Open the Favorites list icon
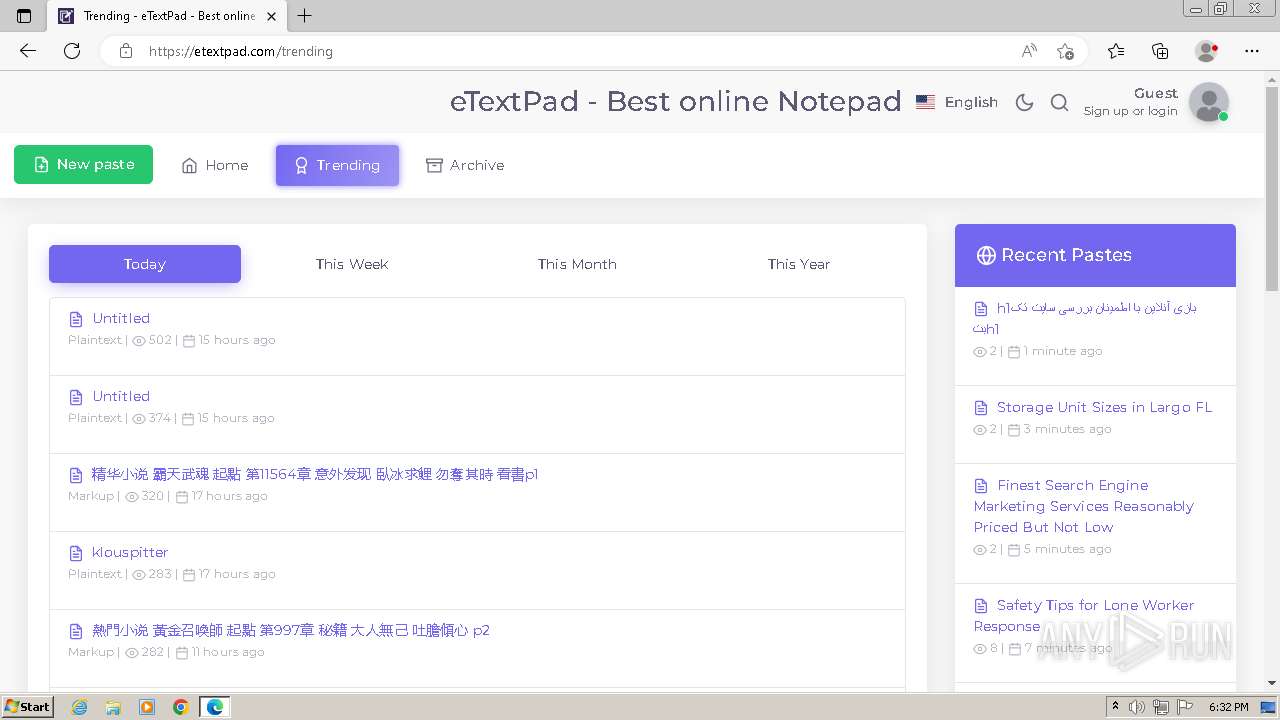Image resolution: width=1280 pixels, height=720 pixels. (1116, 51)
